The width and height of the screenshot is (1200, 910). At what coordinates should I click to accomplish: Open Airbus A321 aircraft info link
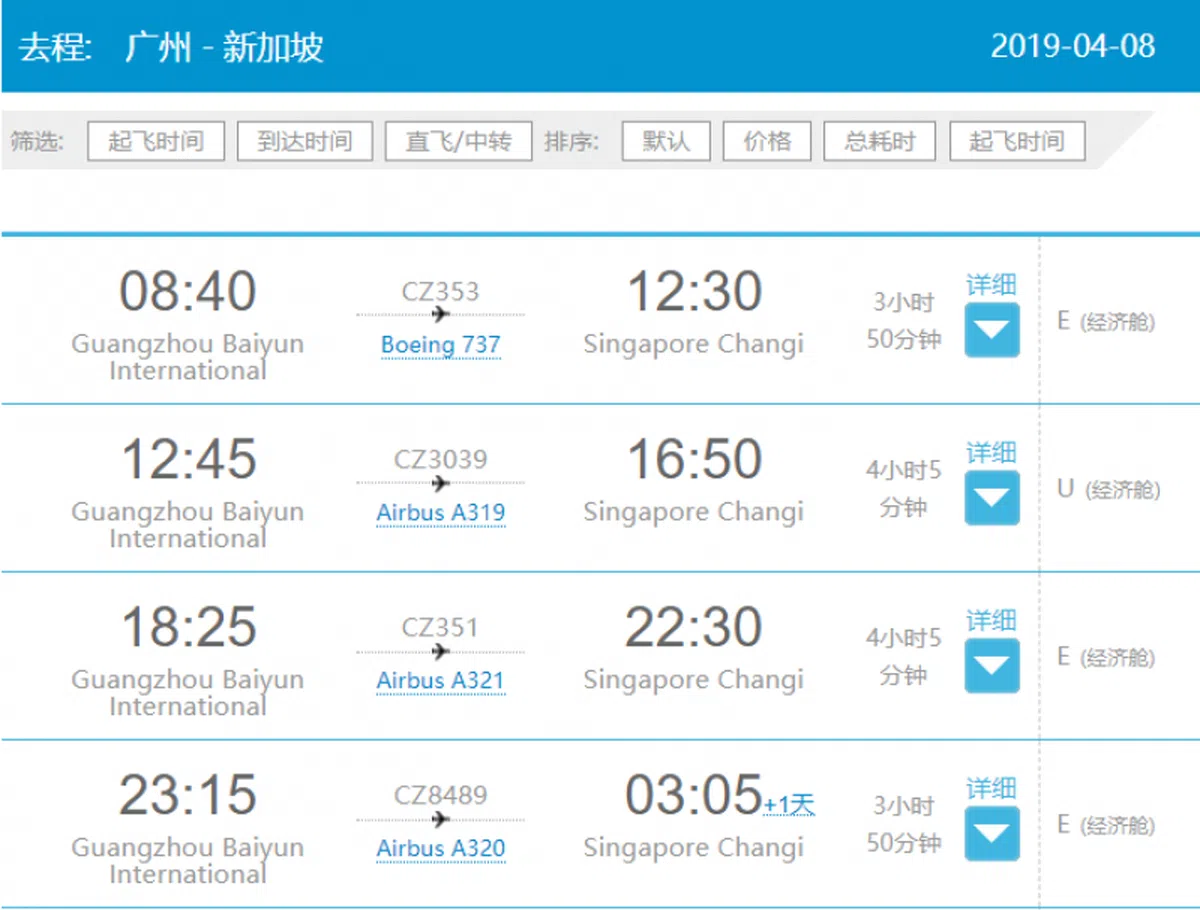(x=440, y=681)
